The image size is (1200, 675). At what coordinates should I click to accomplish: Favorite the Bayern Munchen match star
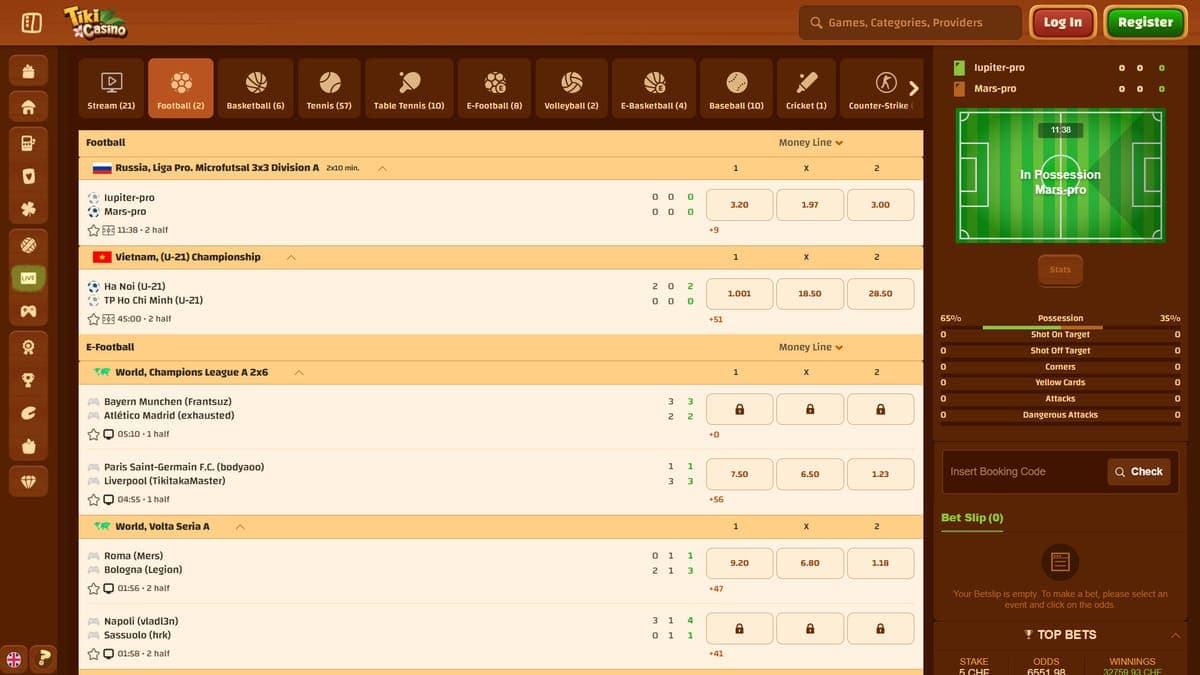point(94,434)
